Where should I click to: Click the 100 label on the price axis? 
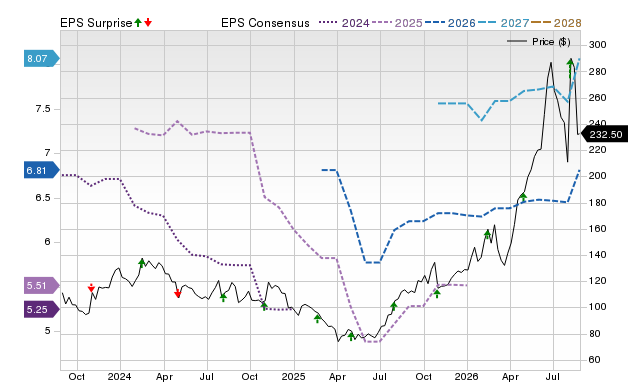[598, 307]
